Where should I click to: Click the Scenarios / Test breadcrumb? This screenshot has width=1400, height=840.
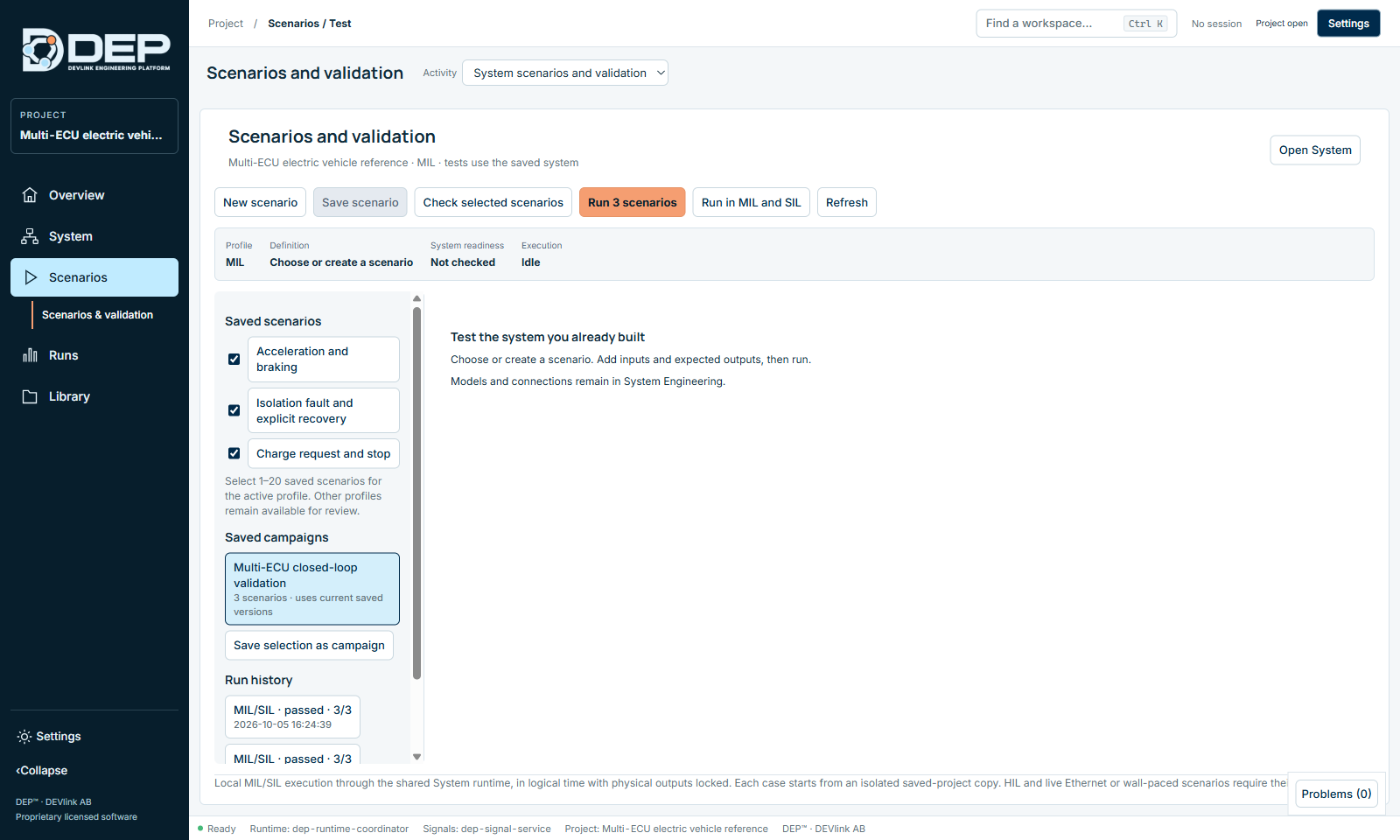coord(310,24)
